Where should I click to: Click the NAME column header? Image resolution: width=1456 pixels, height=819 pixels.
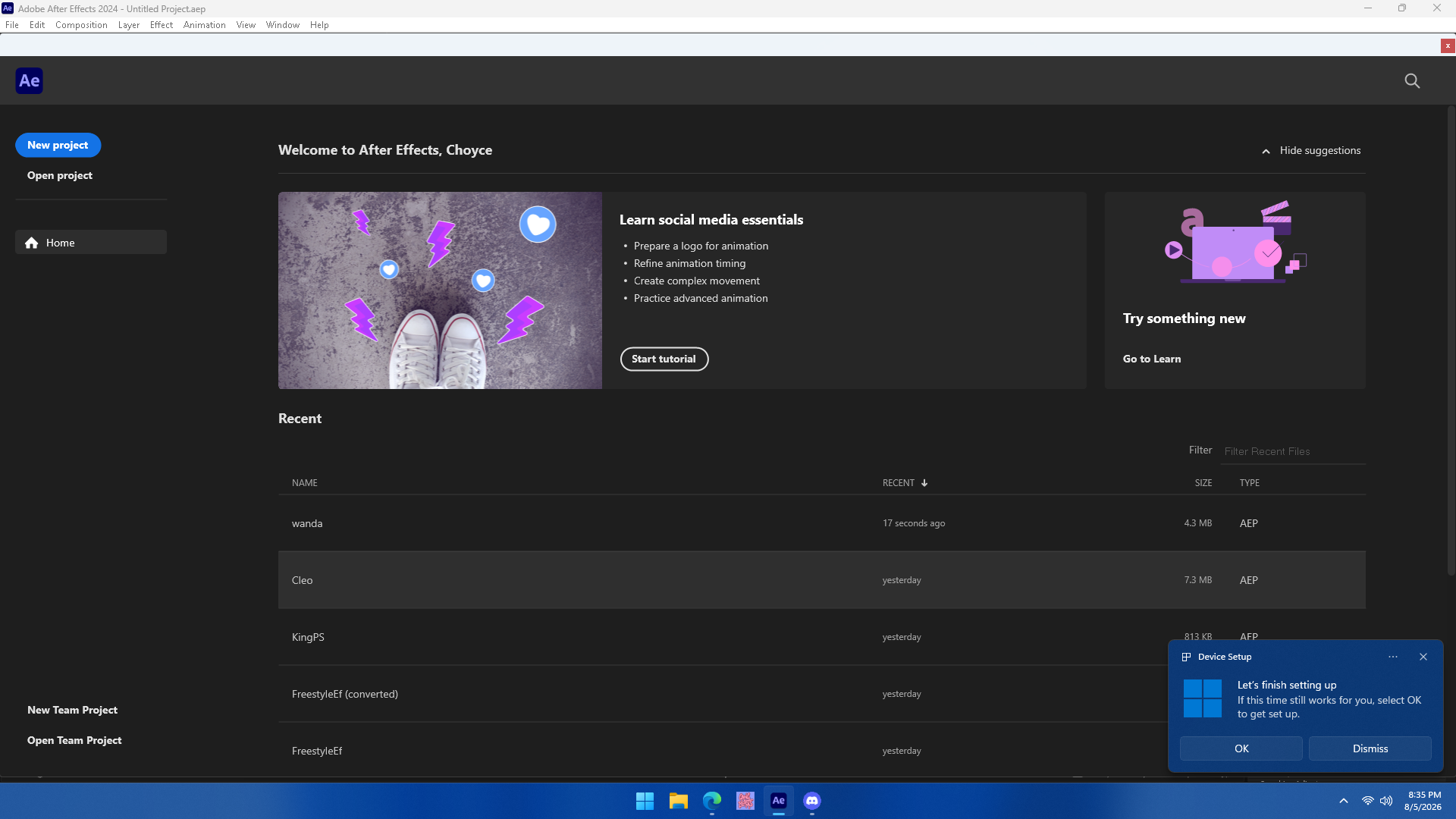[x=305, y=483]
